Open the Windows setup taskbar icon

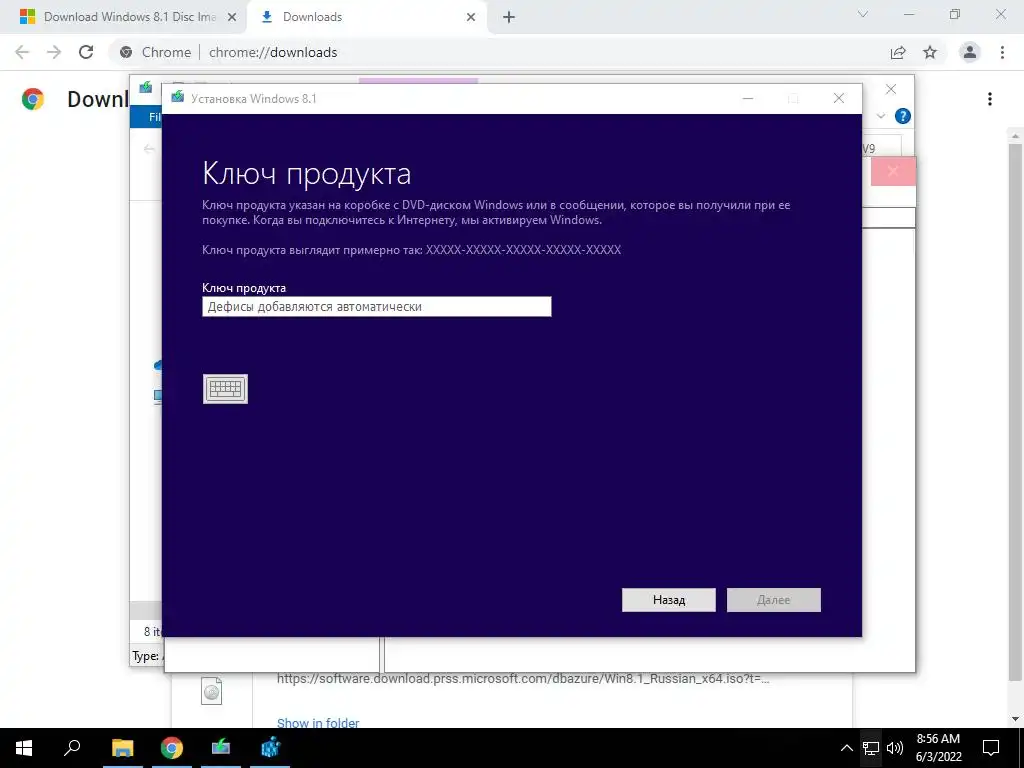221,748
